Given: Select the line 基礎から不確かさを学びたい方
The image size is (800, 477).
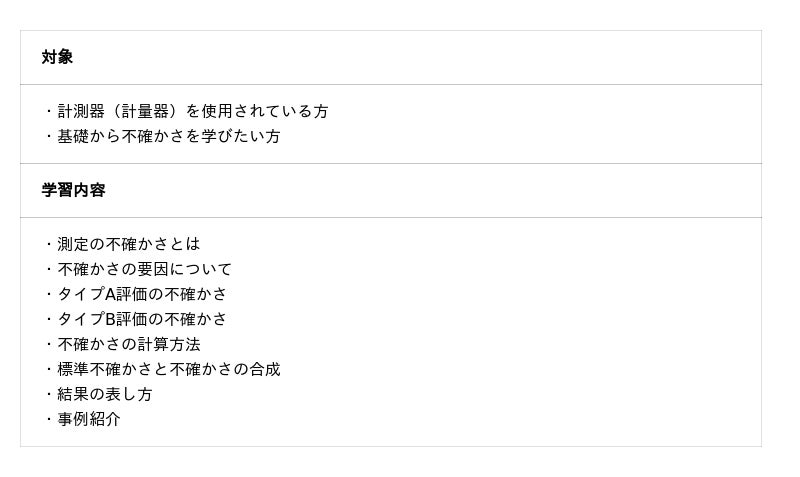Looking at the screenshot, I should point(168,136).
